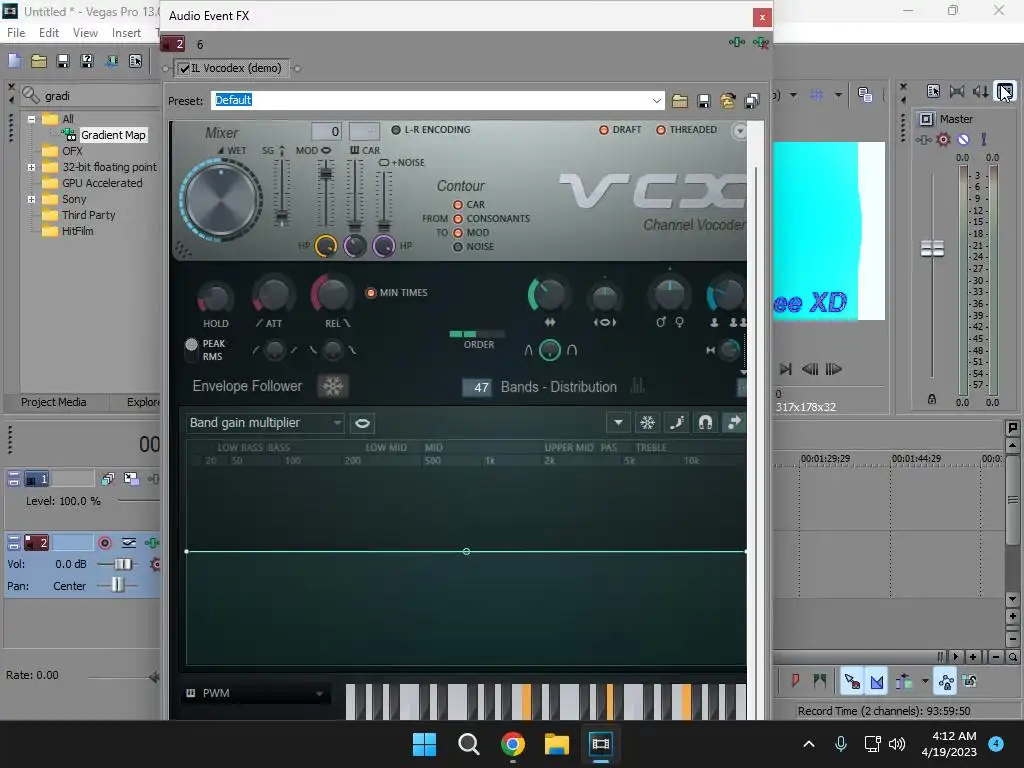Click the remove plug-in icon in Audio Event FX
Viewport: 1024px width, 768px height.
tap(761, 42)
